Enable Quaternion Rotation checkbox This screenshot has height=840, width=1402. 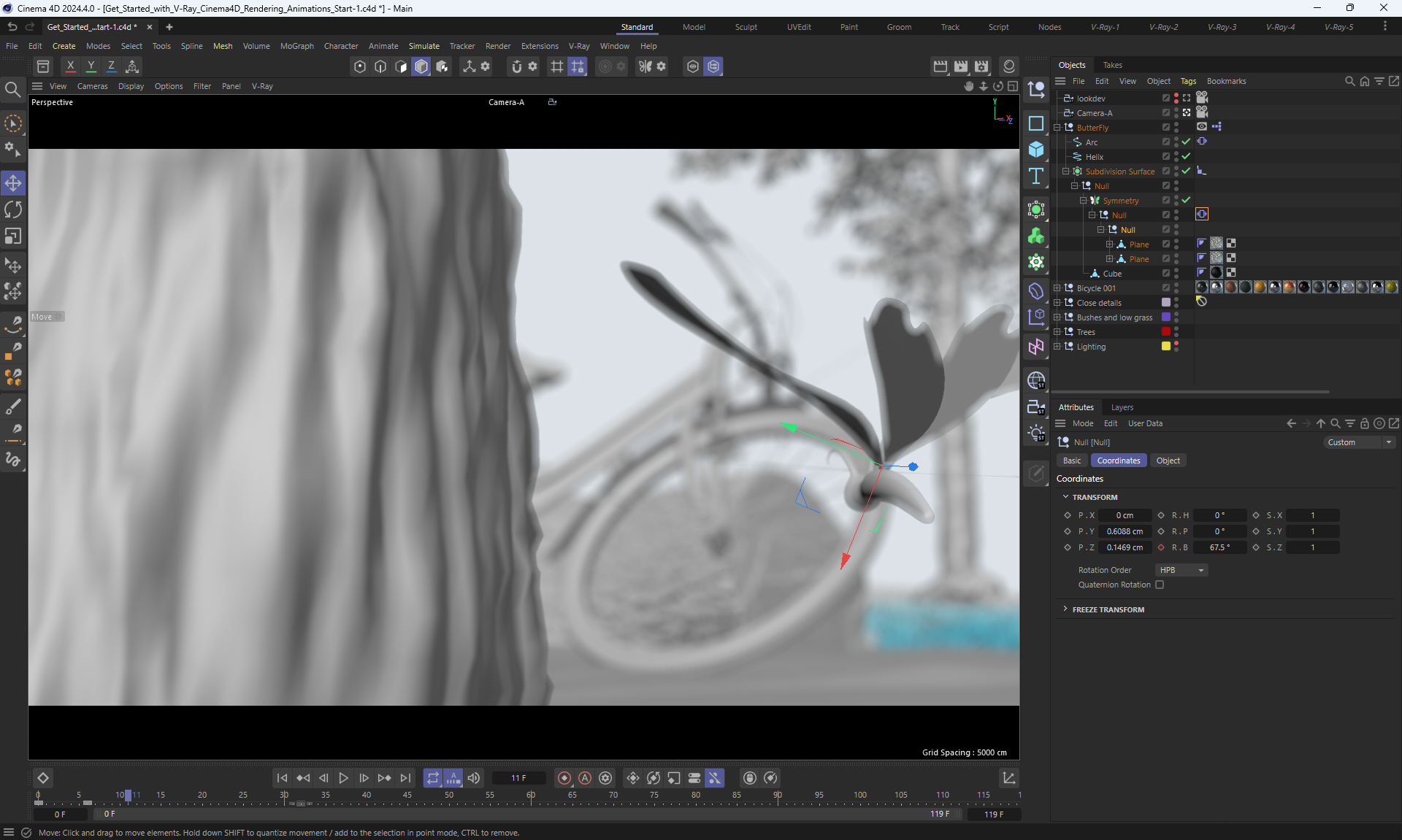(x=1160, y=585)
